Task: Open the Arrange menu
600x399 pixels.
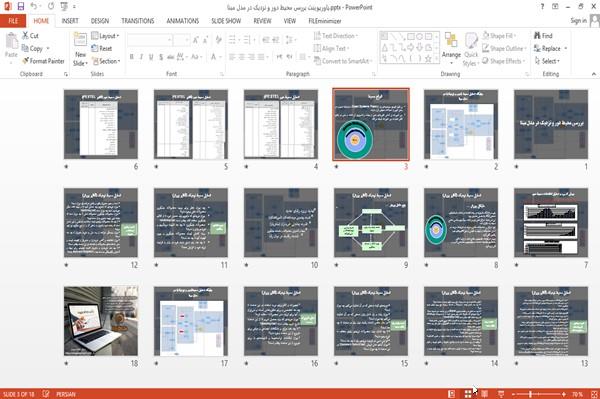Action: 451,49
